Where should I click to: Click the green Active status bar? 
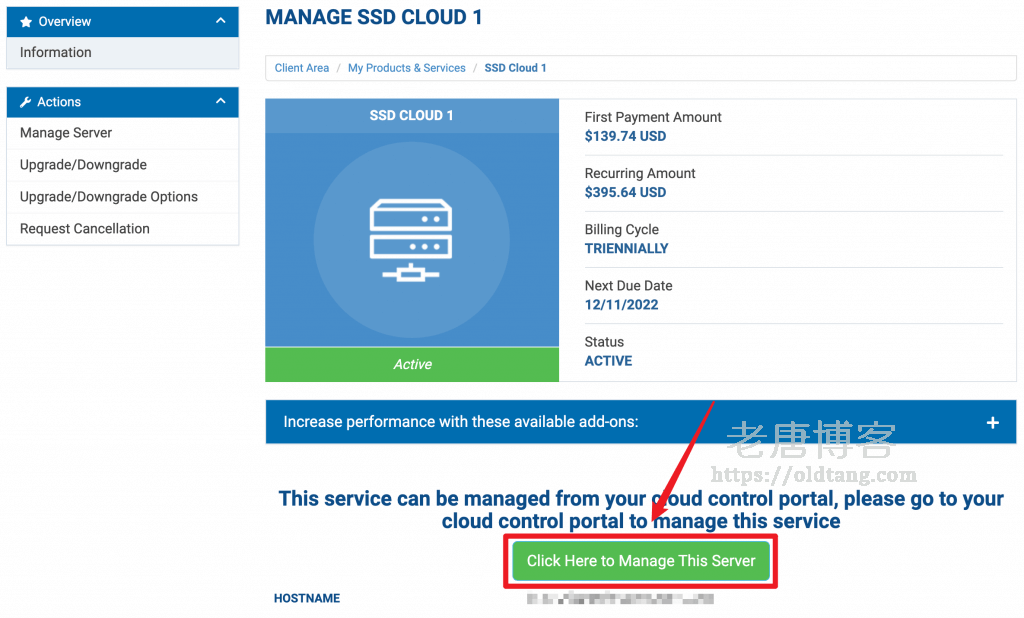(x=411, y=365)
